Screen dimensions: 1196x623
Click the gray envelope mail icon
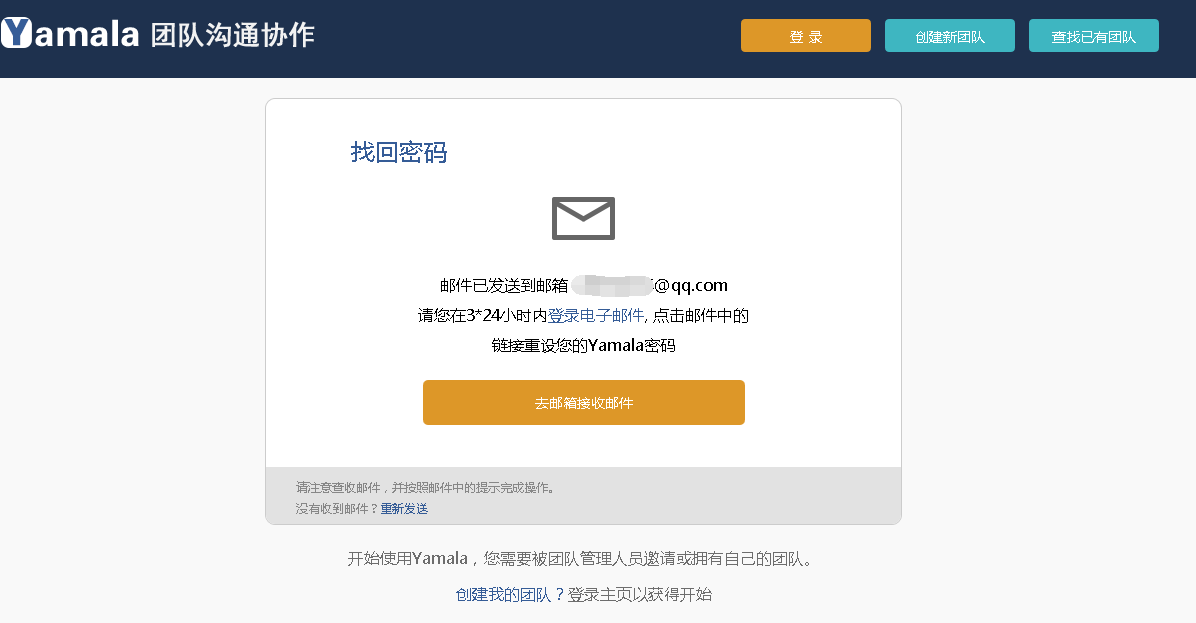(583, 218)
